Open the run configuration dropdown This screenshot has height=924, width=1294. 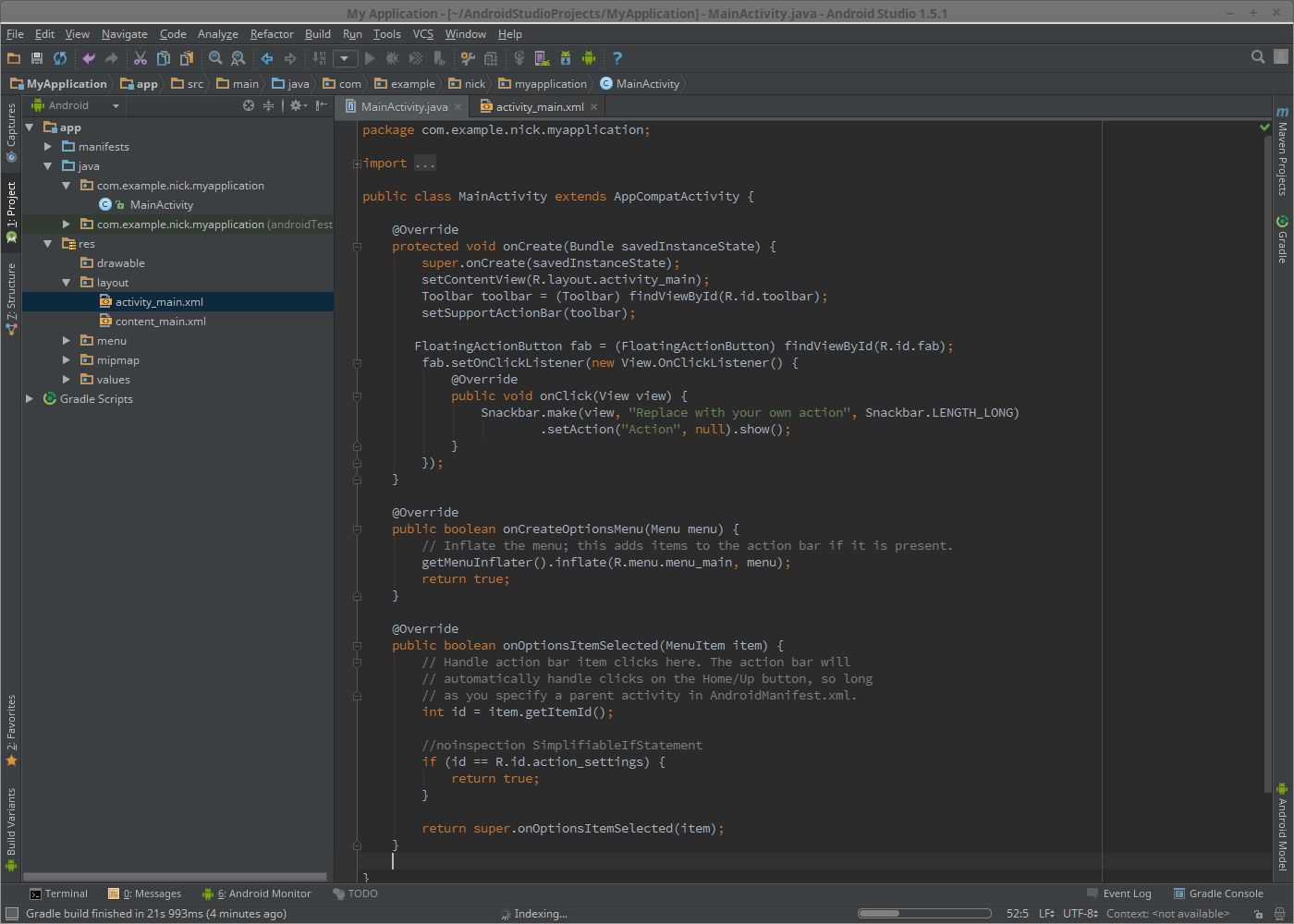(x=345, y=58)
